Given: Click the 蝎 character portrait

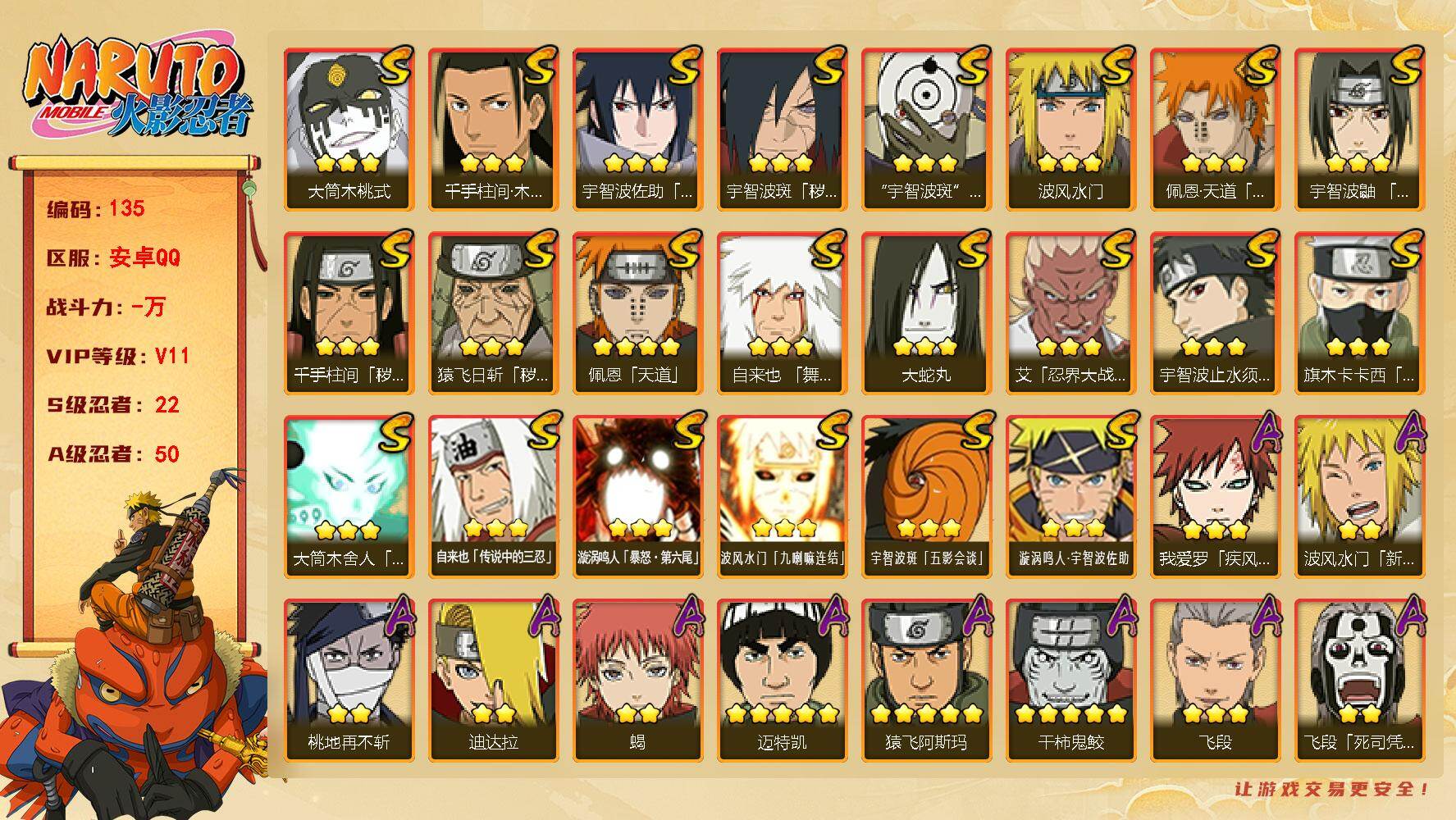Looking at the screenshot, I should pos(637,681).
